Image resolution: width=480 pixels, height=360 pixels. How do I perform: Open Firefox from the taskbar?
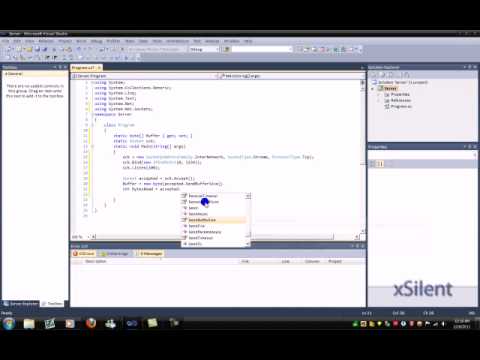91,323
